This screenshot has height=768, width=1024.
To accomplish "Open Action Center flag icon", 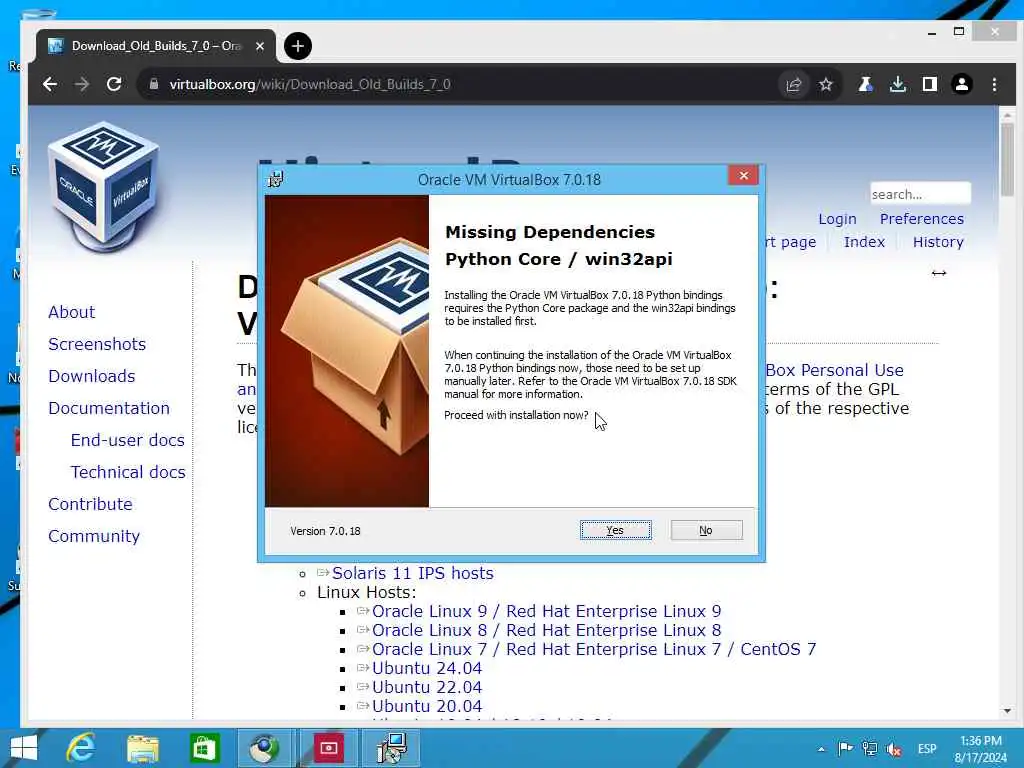I will [x=845, y=749].
